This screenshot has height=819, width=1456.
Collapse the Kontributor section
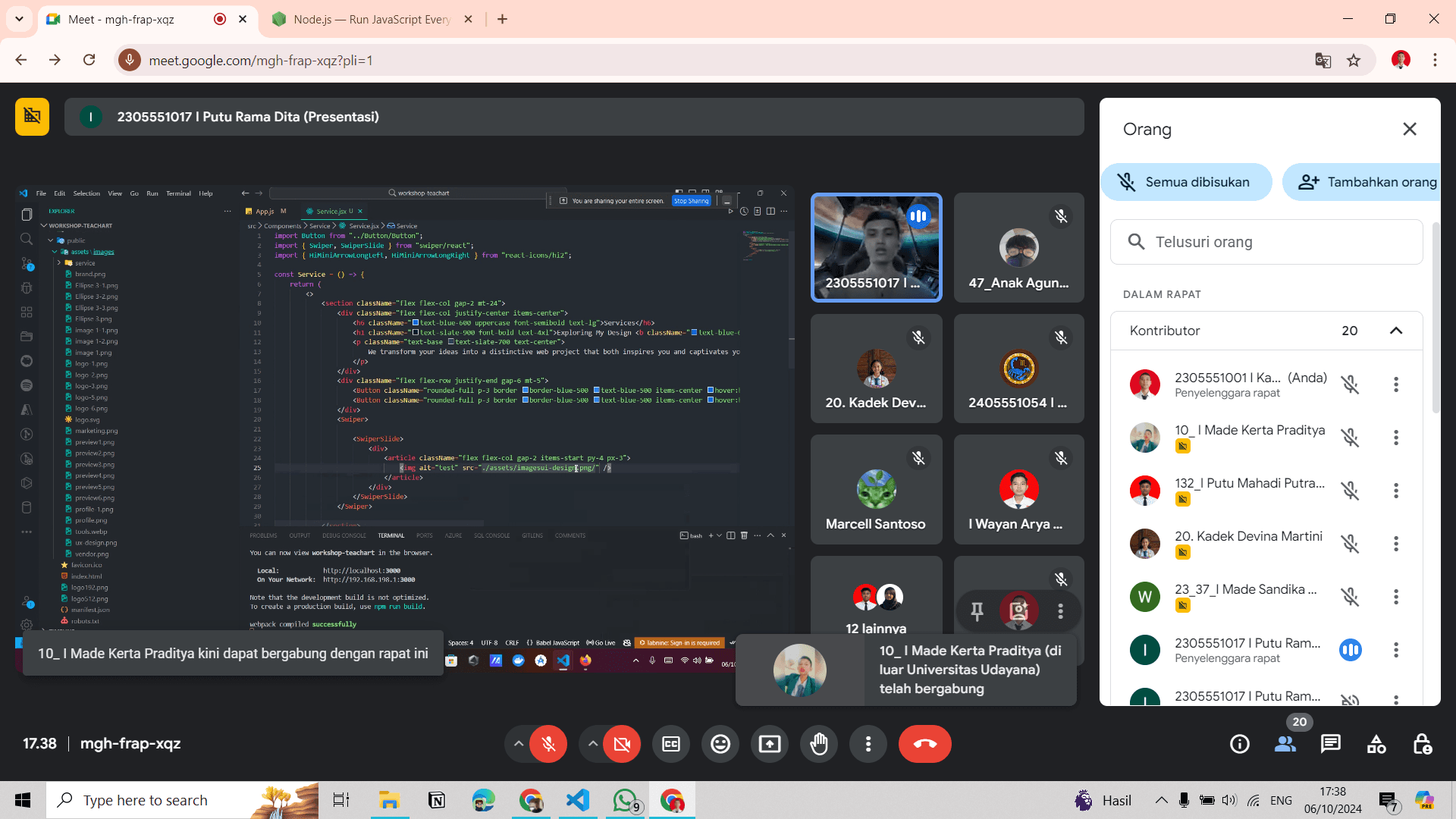click(x=1396, y=331)
